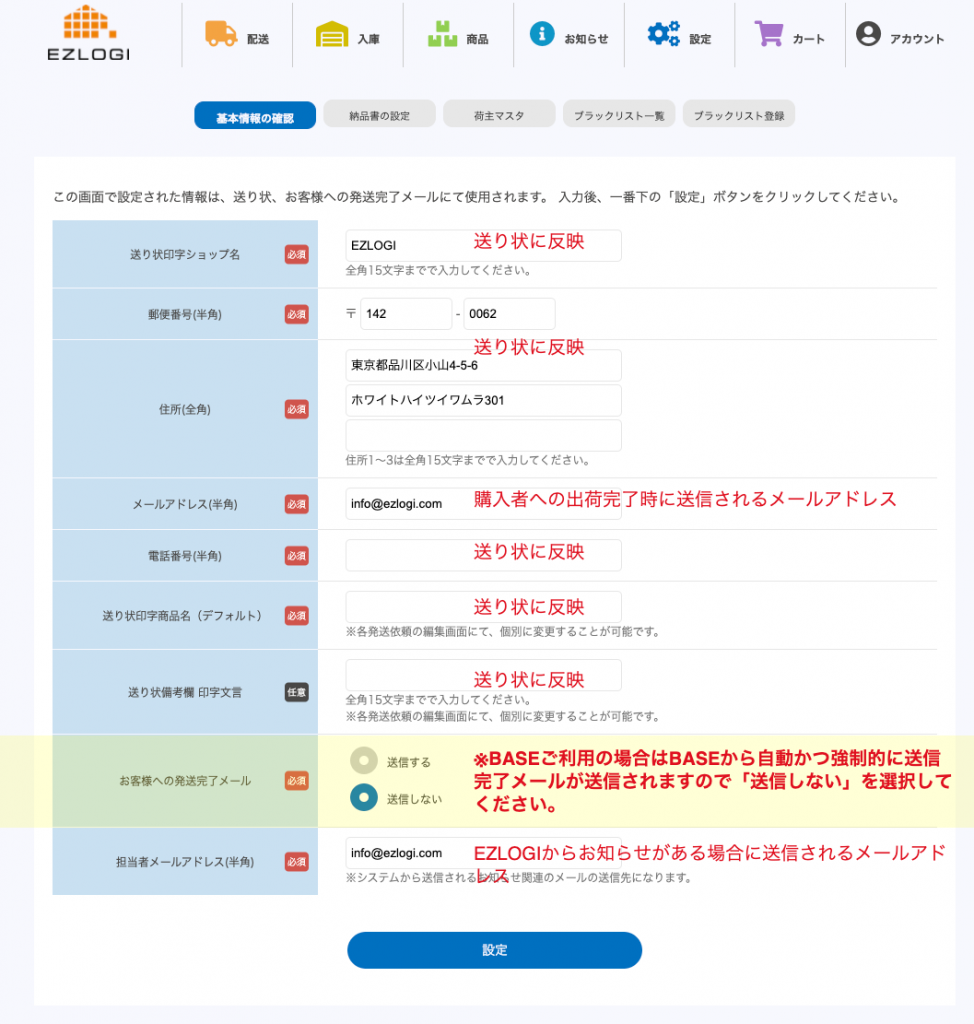Select the 送信する radio button

click(364, 761)
